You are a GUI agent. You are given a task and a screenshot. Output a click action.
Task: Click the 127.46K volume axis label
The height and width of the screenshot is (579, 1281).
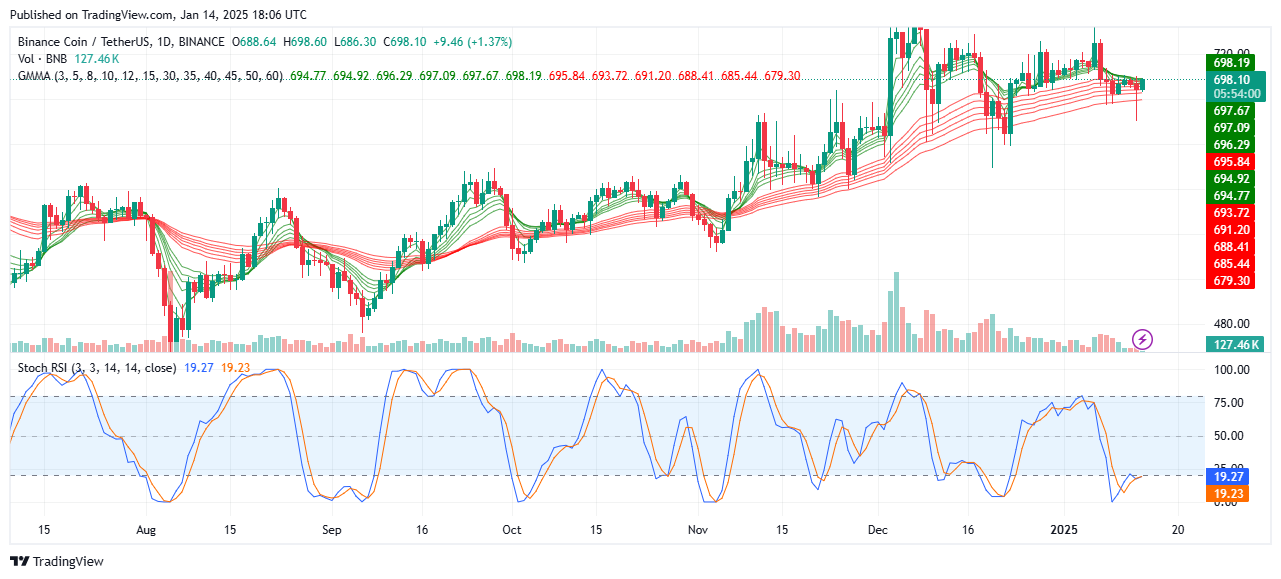tap(1235, 345)
